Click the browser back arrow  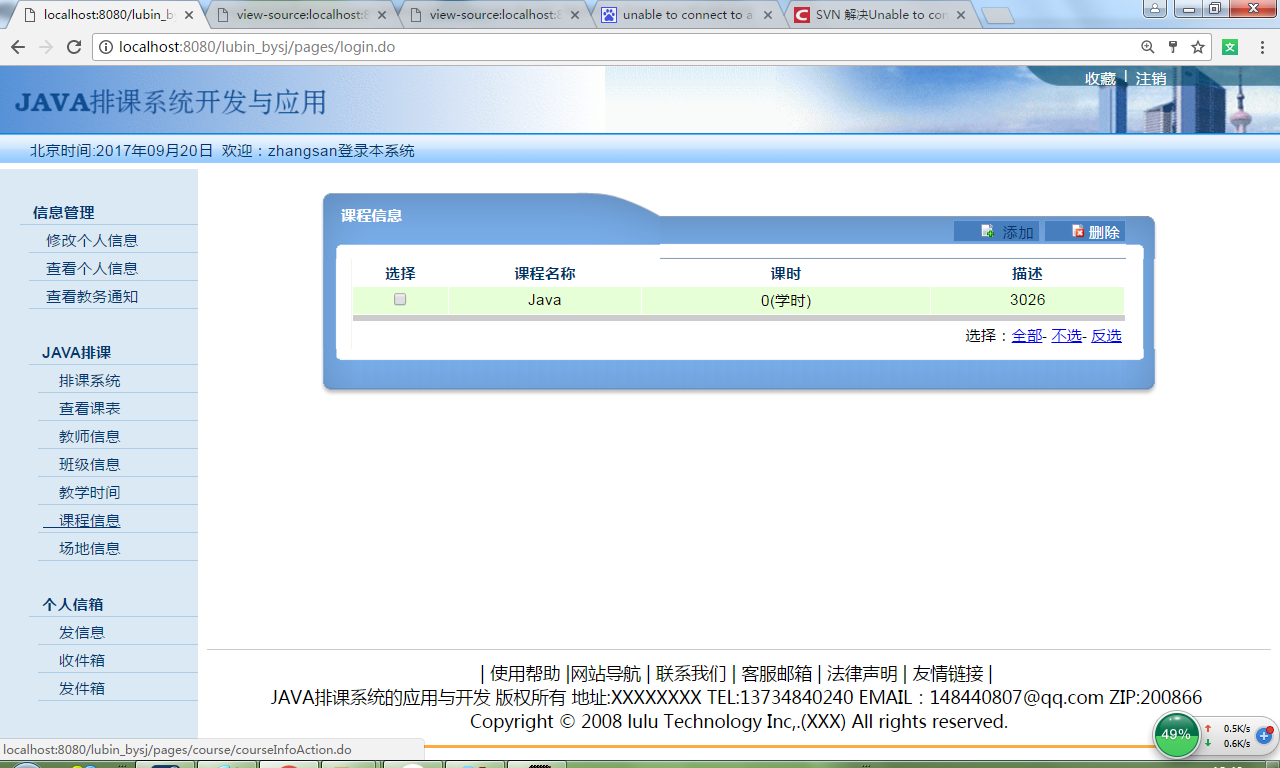pos(17,46)
